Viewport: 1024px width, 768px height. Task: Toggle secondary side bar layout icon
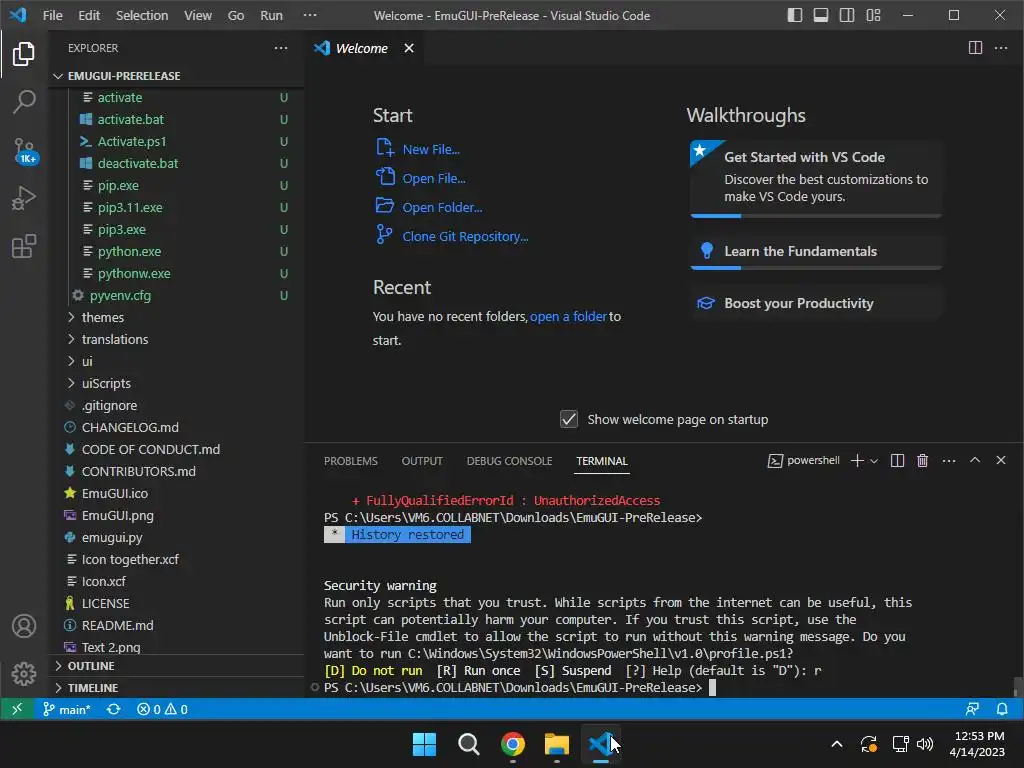click(x=847, y=15)
